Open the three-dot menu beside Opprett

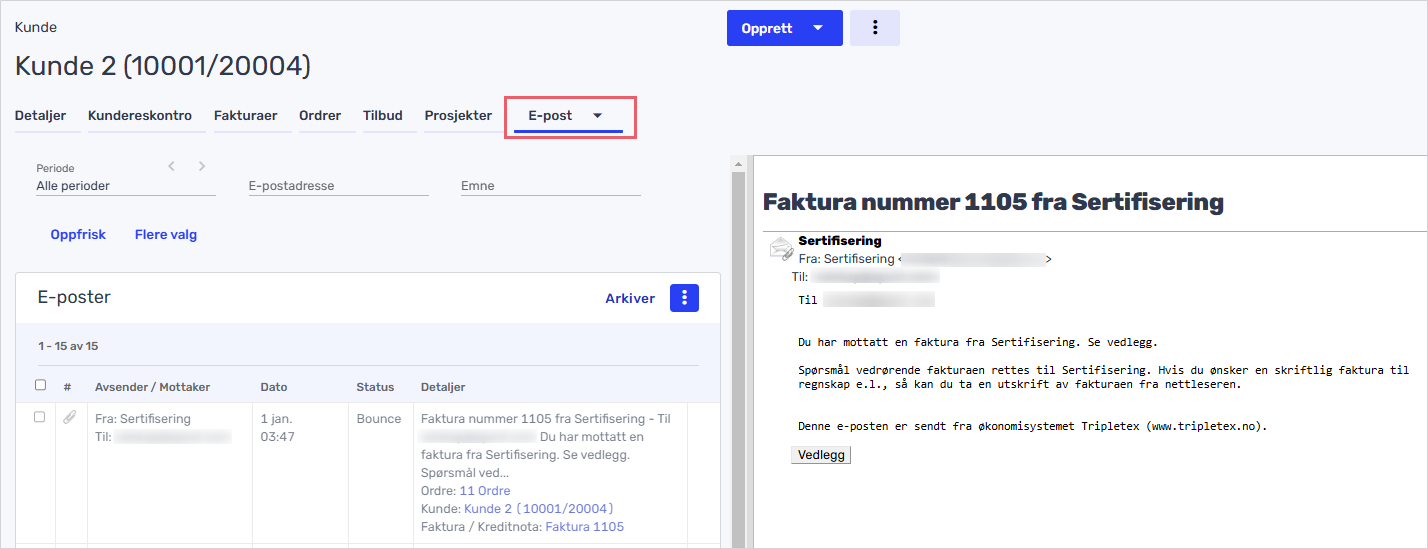pyautogui.click(x=875, y=28)
